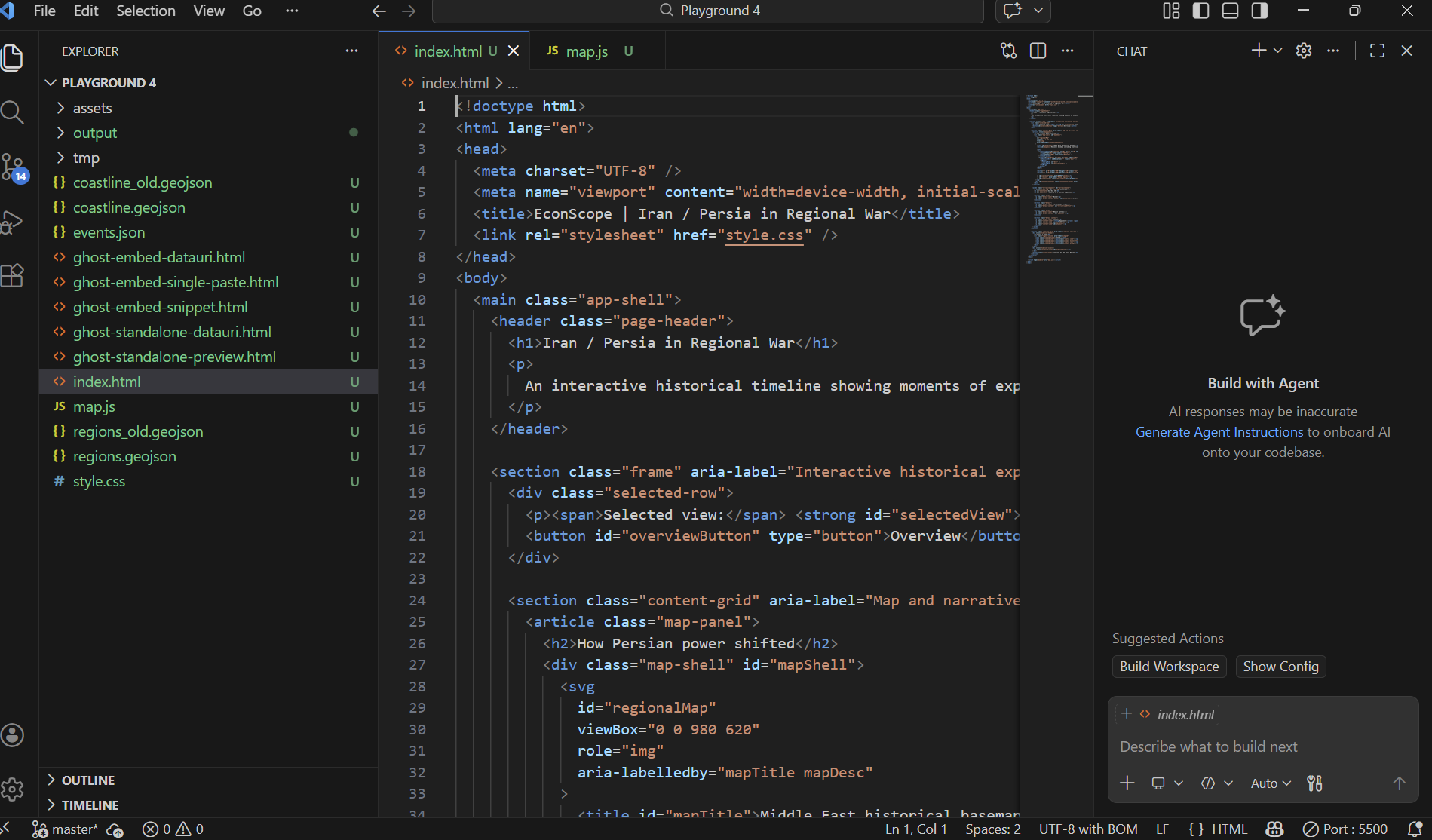
Task: Open the Search view in activity bar
Action: pyautogui.click(x=13, y=112)
